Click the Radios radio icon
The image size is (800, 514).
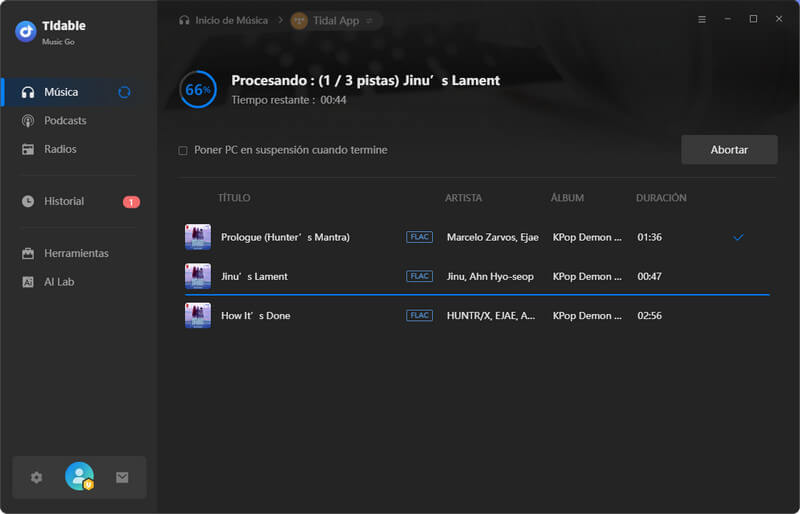coord(28,149)
